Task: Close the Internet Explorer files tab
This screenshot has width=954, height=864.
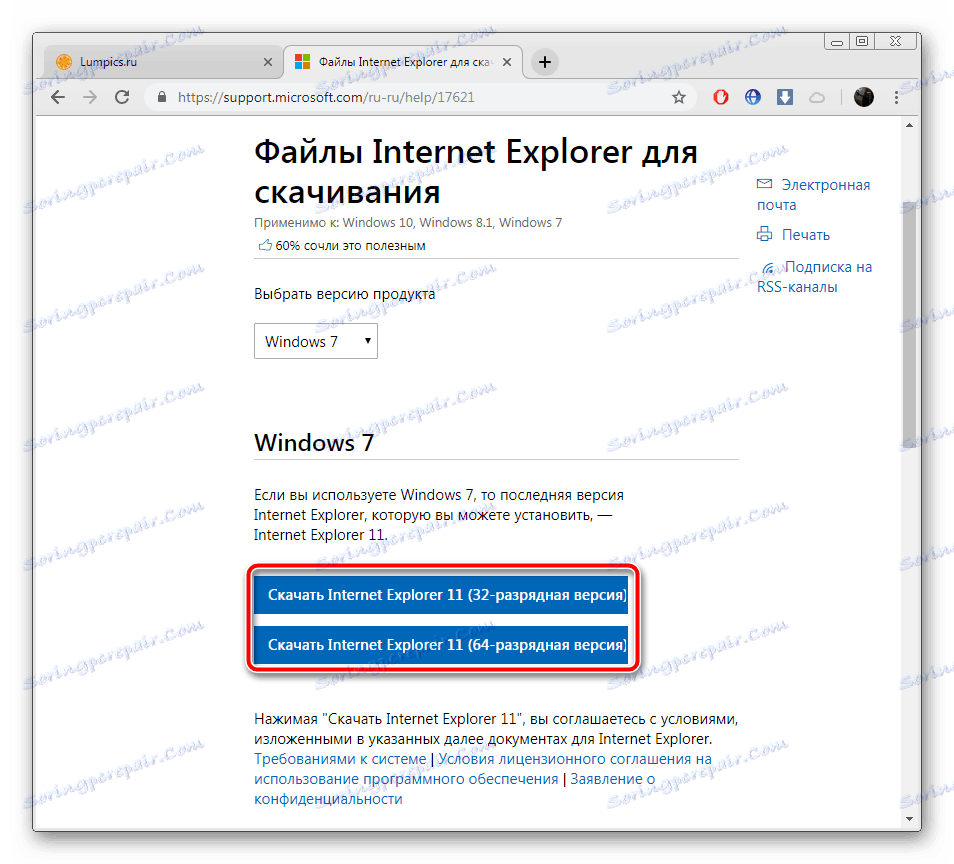Action: (507, 62)
